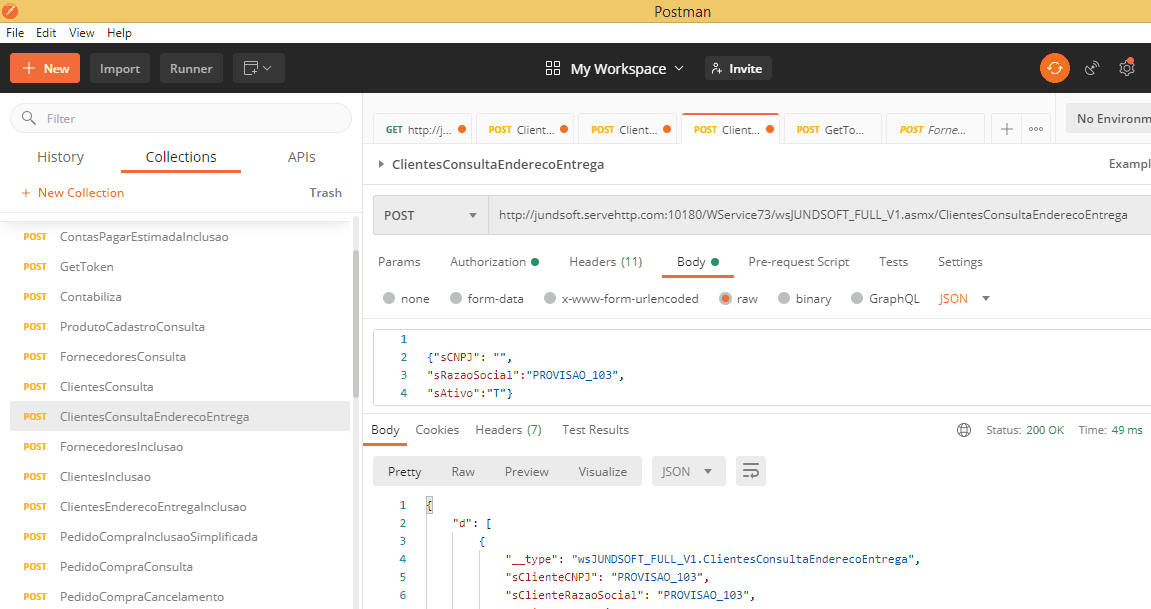
Task: Choose the GraphQL radio button
Action: point(857,298)
